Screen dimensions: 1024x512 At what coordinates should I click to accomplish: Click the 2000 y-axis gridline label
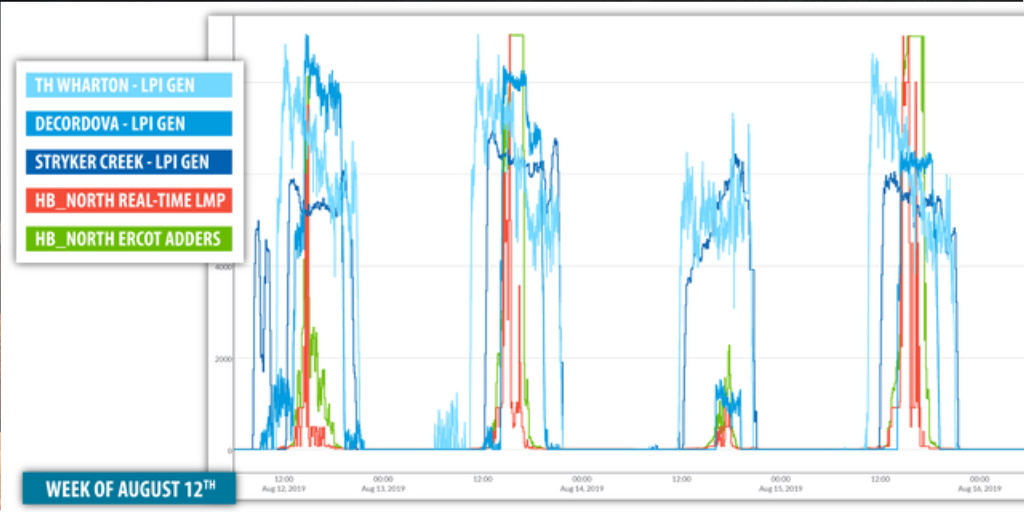pyautogui.click(x=221, y=358)
